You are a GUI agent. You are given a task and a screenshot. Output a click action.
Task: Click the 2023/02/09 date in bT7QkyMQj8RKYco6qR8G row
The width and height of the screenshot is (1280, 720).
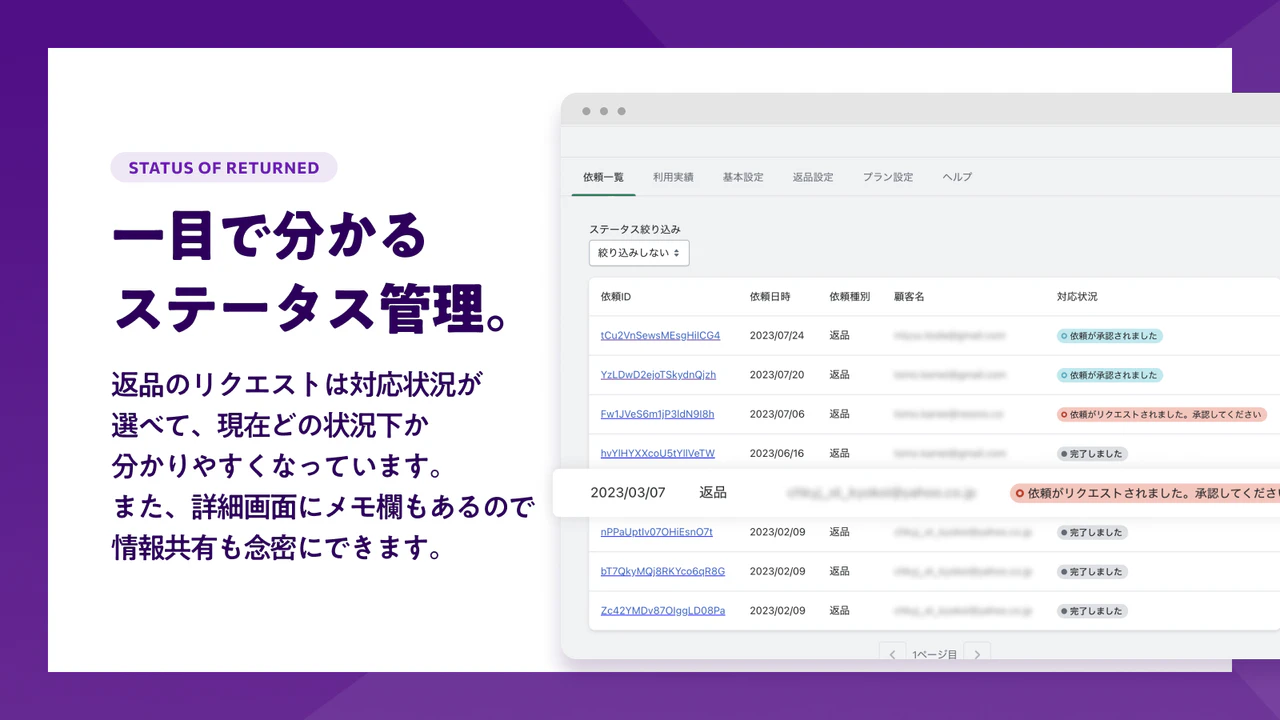tap(777, 572)
